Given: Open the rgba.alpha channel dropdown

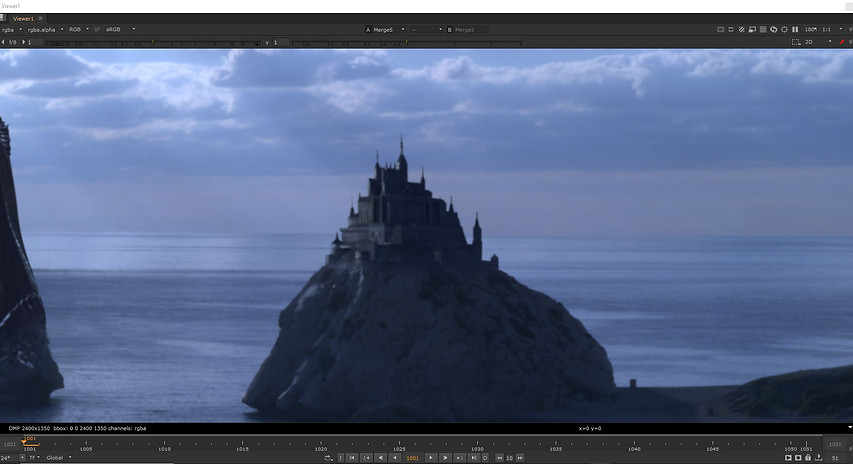Looking at the screenshot, I should pyautogui.click(x=45, y=29).
